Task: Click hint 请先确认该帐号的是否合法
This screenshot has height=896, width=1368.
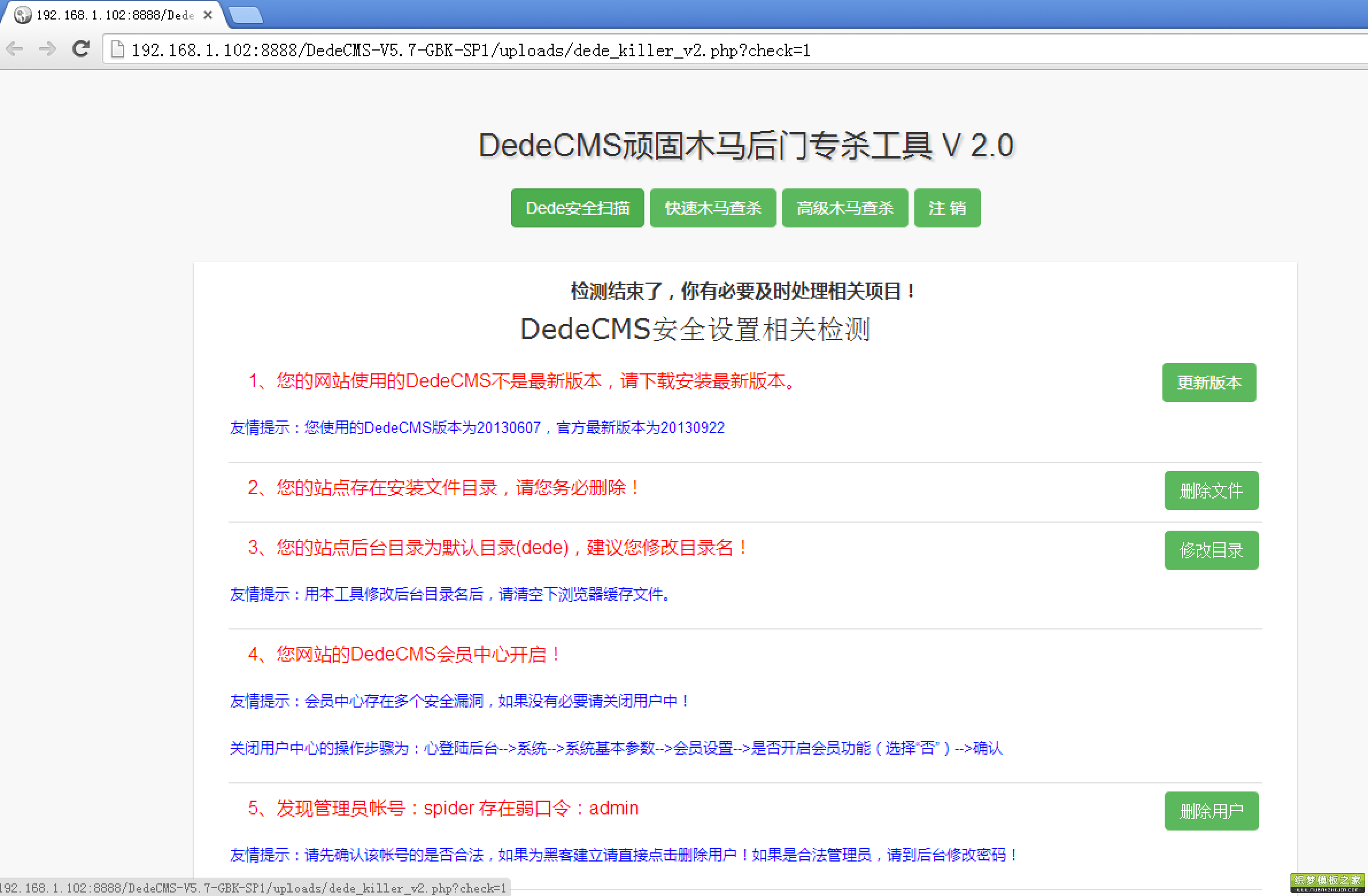Action: pos(624,855)
